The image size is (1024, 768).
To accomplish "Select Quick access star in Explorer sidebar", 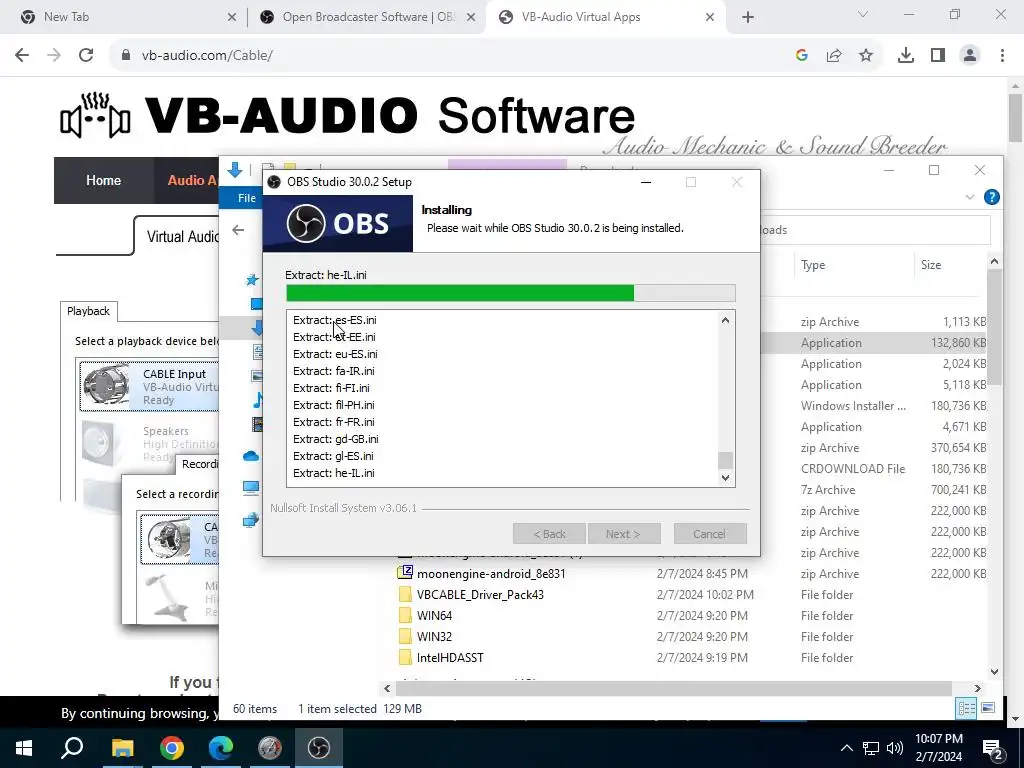I will click(x=251, y=280).
